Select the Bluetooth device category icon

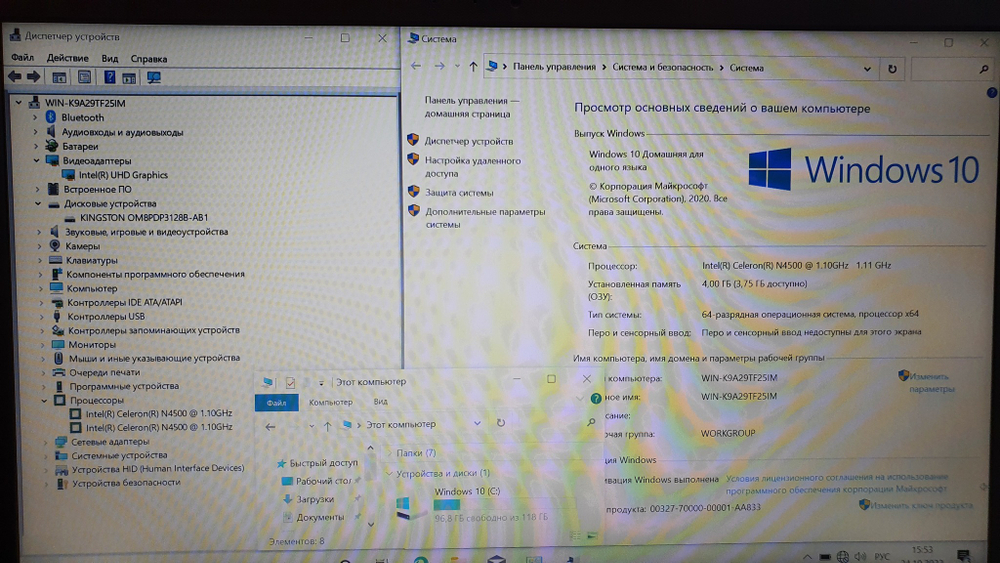[x=51, y=117]
